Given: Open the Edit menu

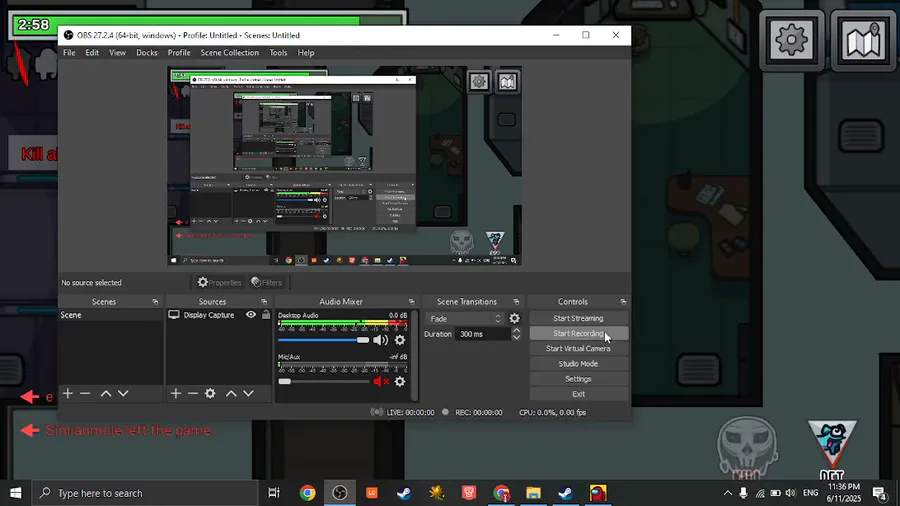Looking at the screenshot, I should pos(92,53).
